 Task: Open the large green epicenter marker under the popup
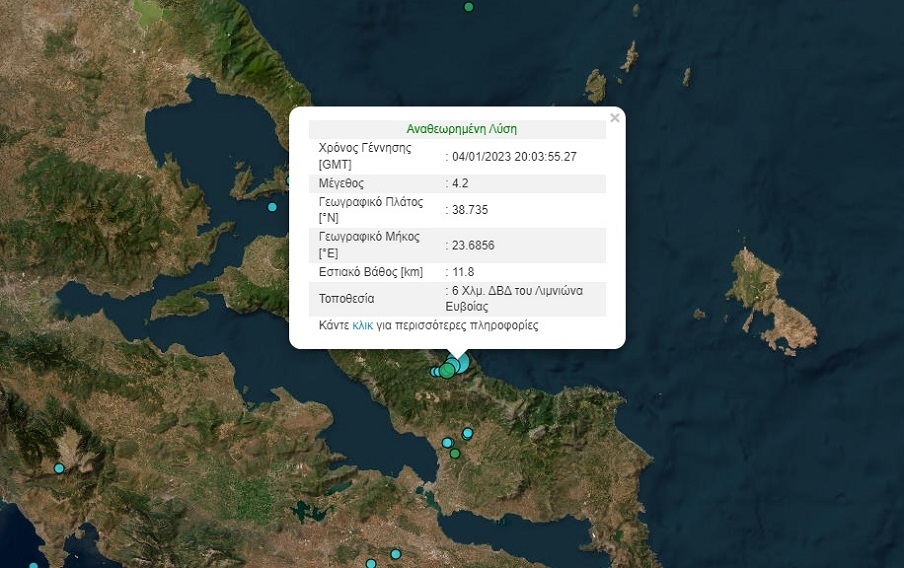[x=447, y=371]
